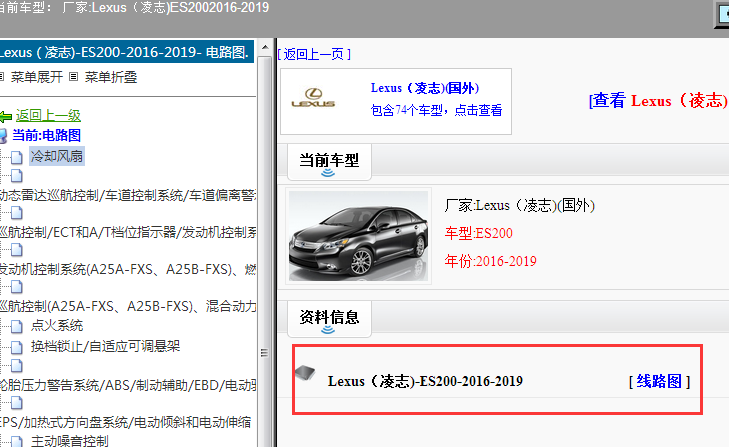Click gray book icon beside ES200-2016-2019
The width and height of the screenshot is (729, 447).
[305, 373]
